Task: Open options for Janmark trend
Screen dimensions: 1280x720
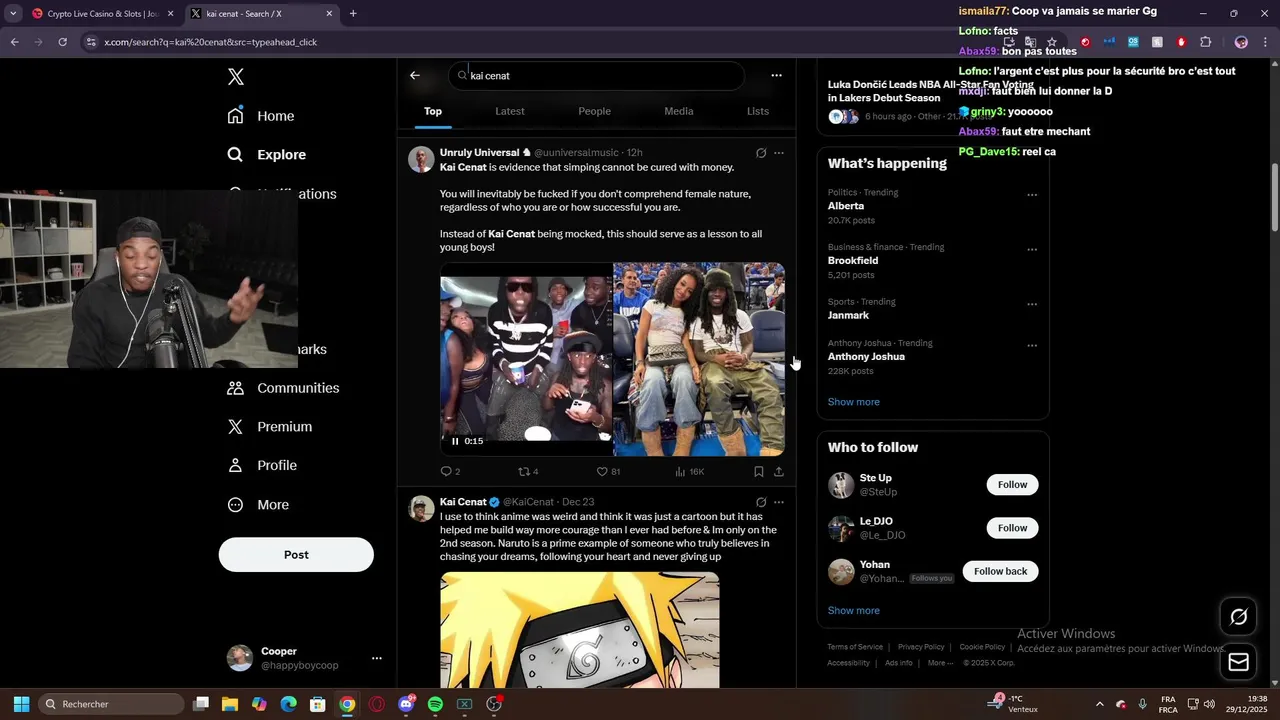Action: pos(1032,305)
